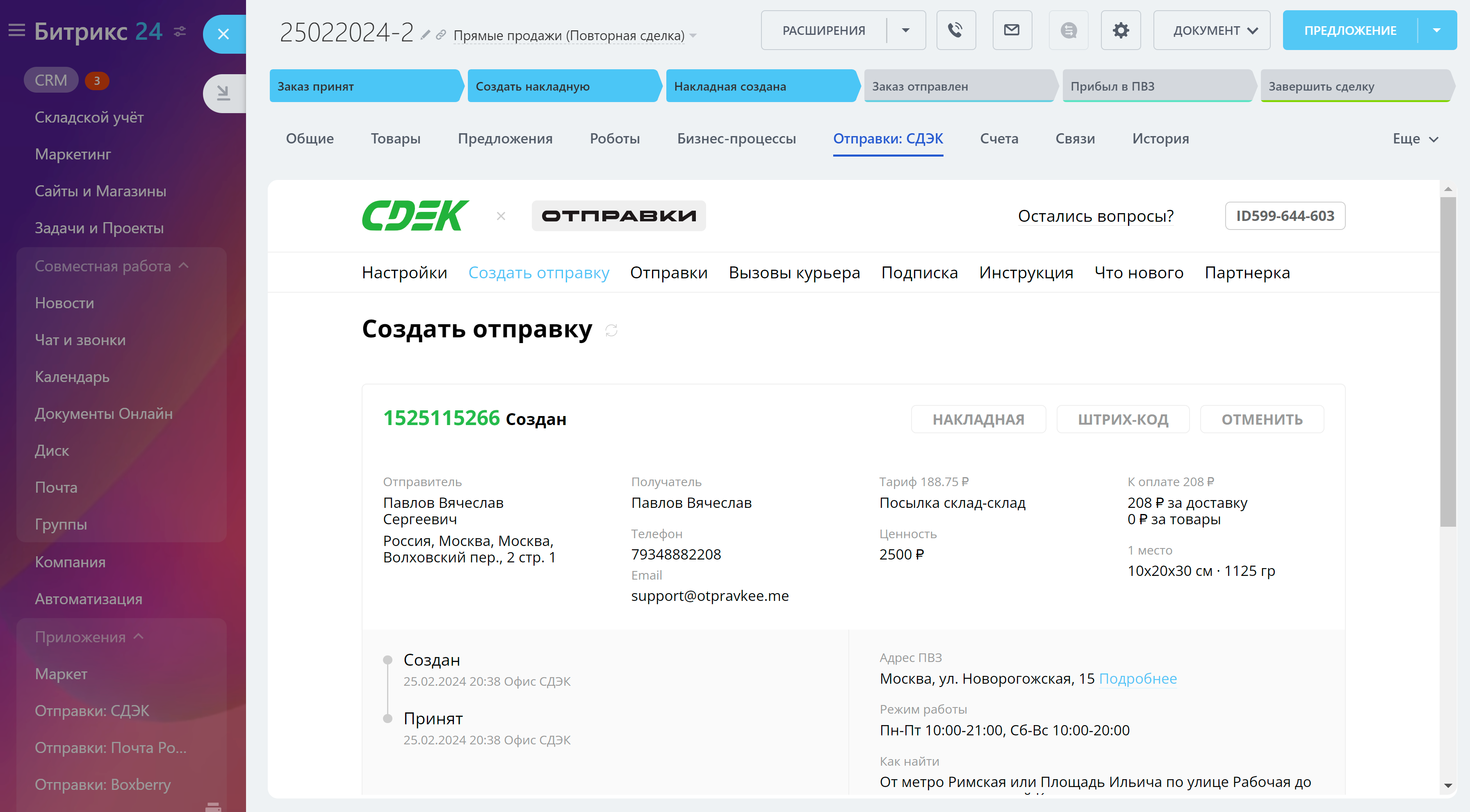Open РАСШИРЕНИЯ dropdown arrow
This screenshot has height=812, width=1470.
(906, 30)
